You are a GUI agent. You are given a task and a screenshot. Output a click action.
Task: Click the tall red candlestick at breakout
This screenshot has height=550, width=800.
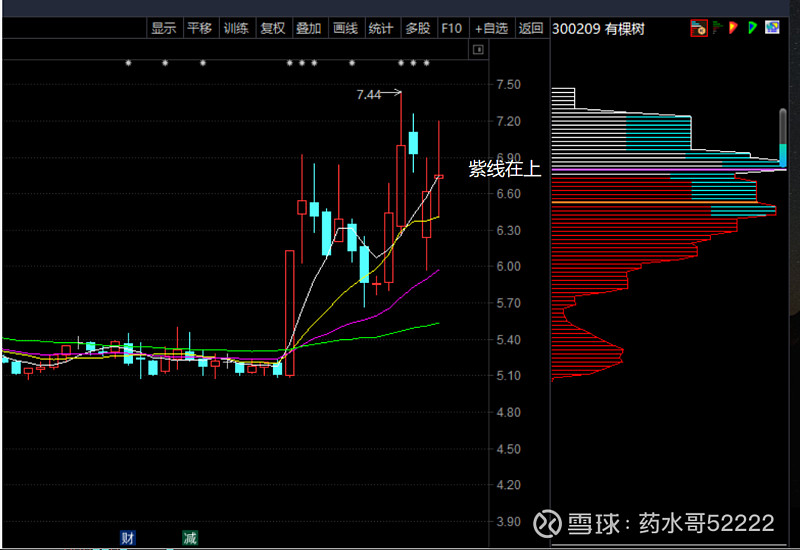point(290,313)
